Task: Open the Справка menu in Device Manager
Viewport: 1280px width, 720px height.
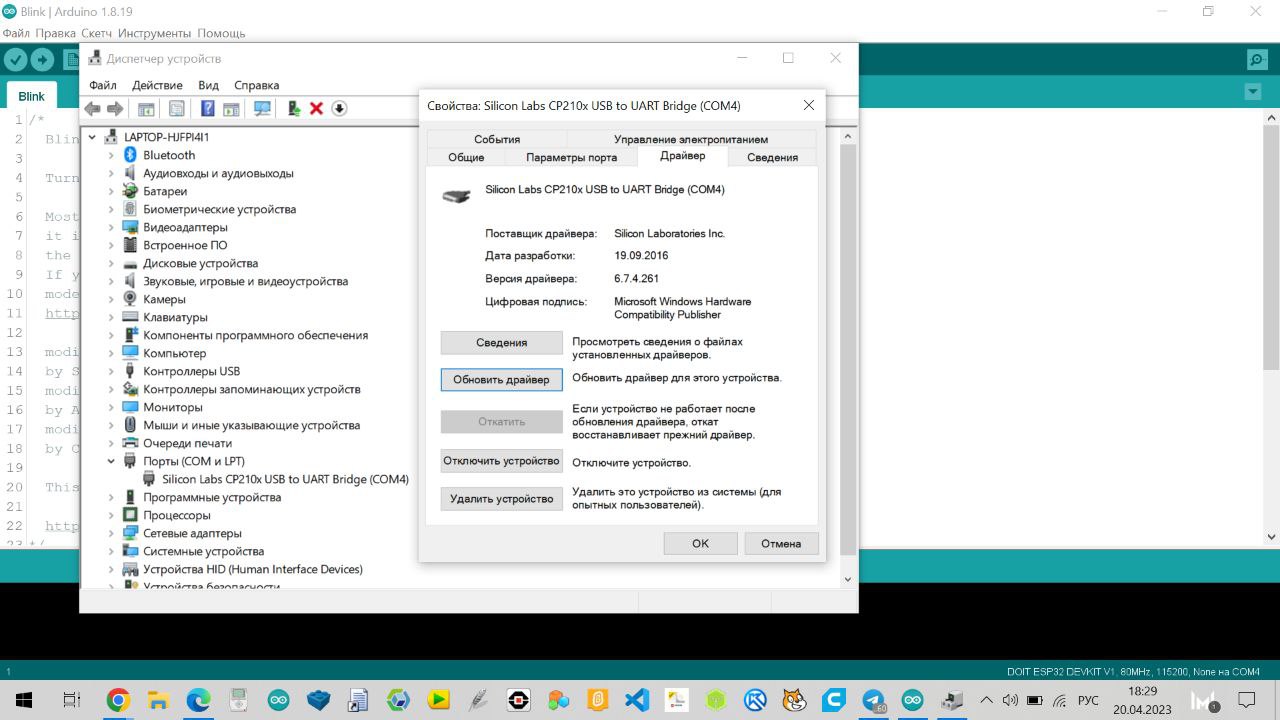Action: pos(257,85)
